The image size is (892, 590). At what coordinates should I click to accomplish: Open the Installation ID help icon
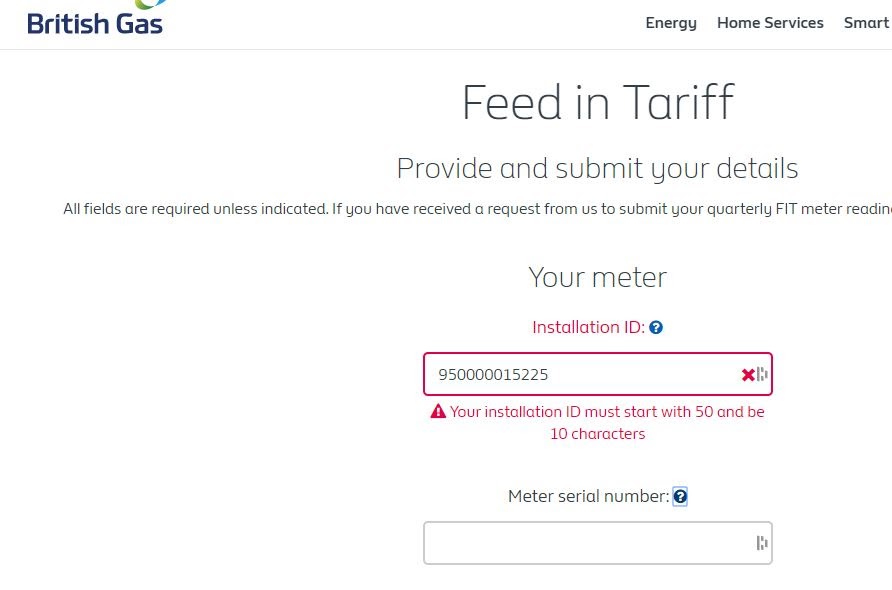pos(656,327)
